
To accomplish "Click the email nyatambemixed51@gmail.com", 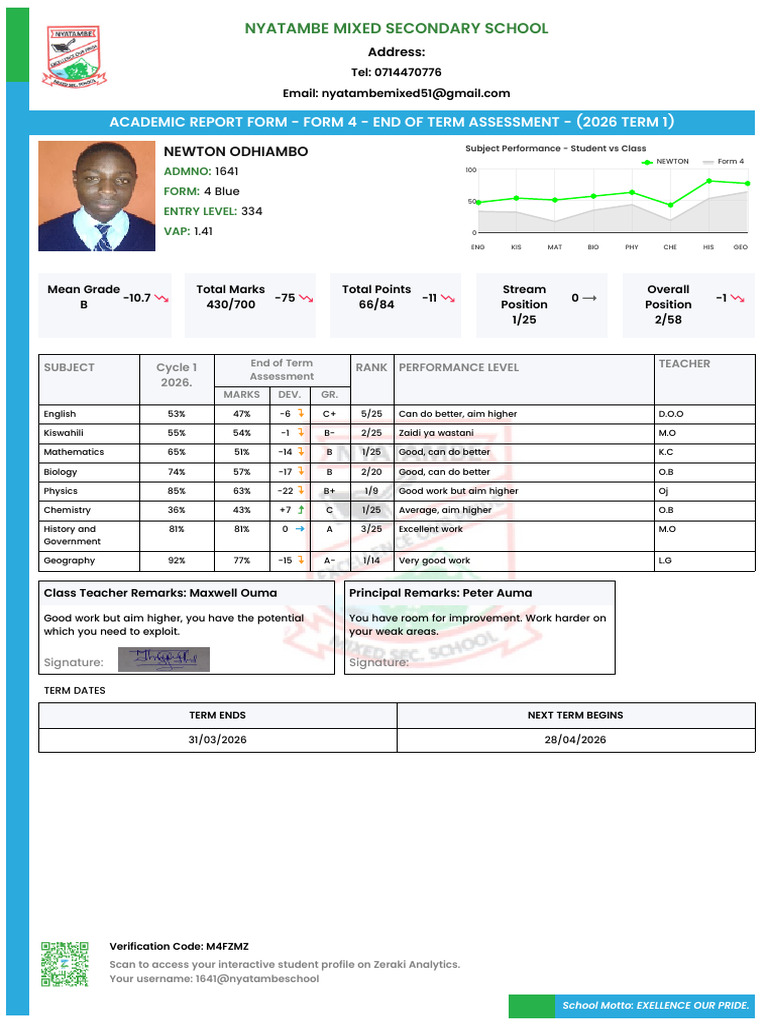I will (415, 93).
